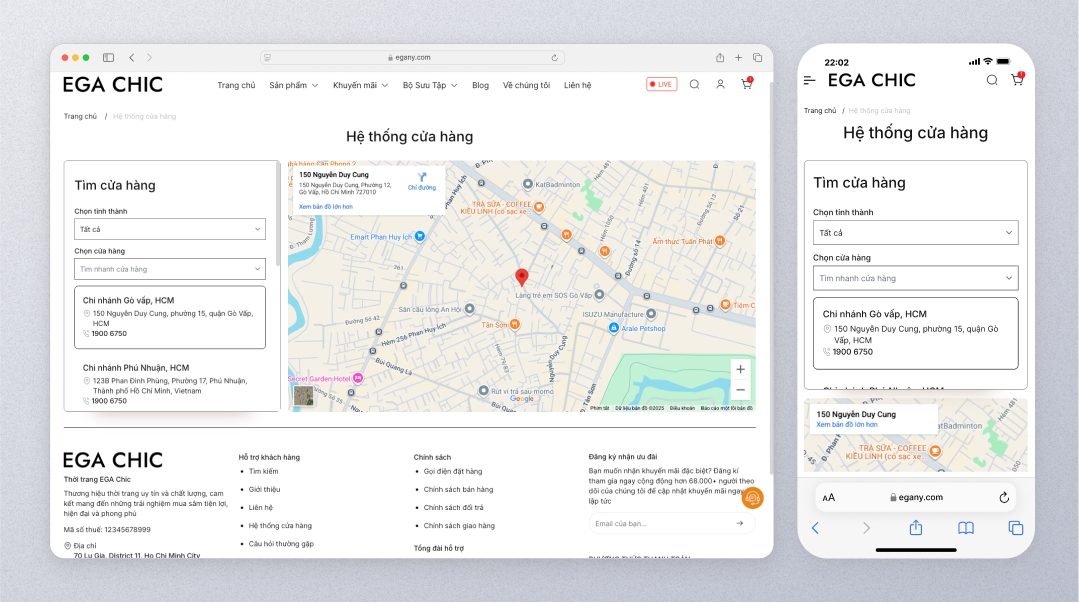
Task: Zoom in on the desktop map
Action: click(740, 369)
